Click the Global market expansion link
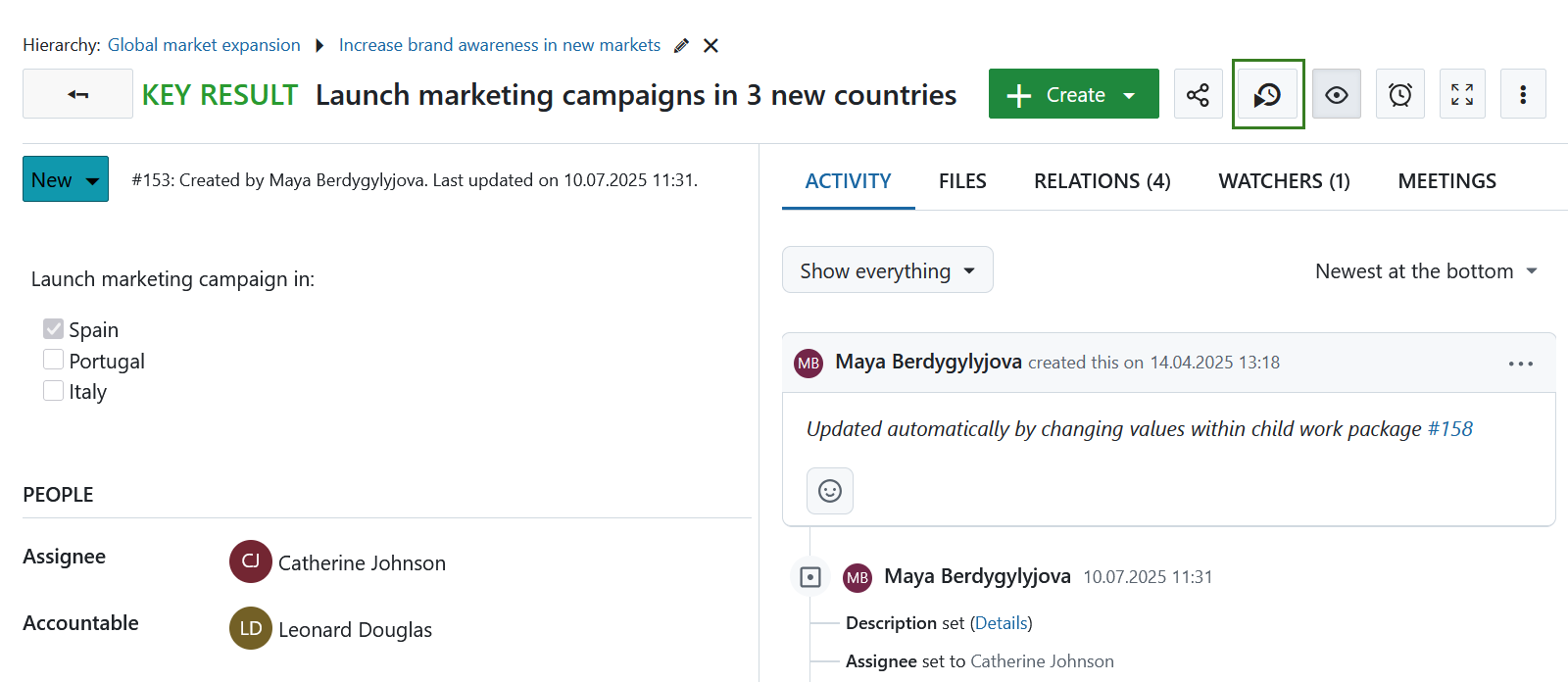Image resolution: width=1568 pixels, height=682 pixels. point(204,45)
